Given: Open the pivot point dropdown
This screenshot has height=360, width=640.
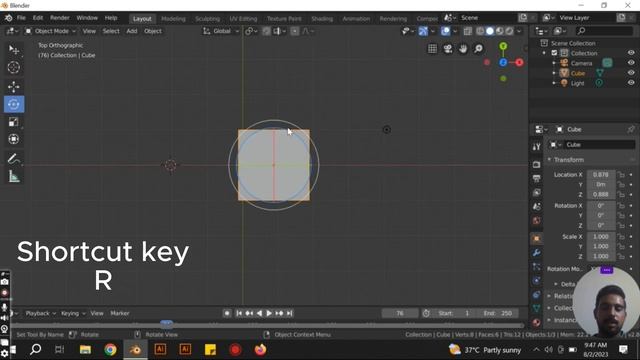Looking at the screenshot, I should pyautogui.click(x=251, y=31).
